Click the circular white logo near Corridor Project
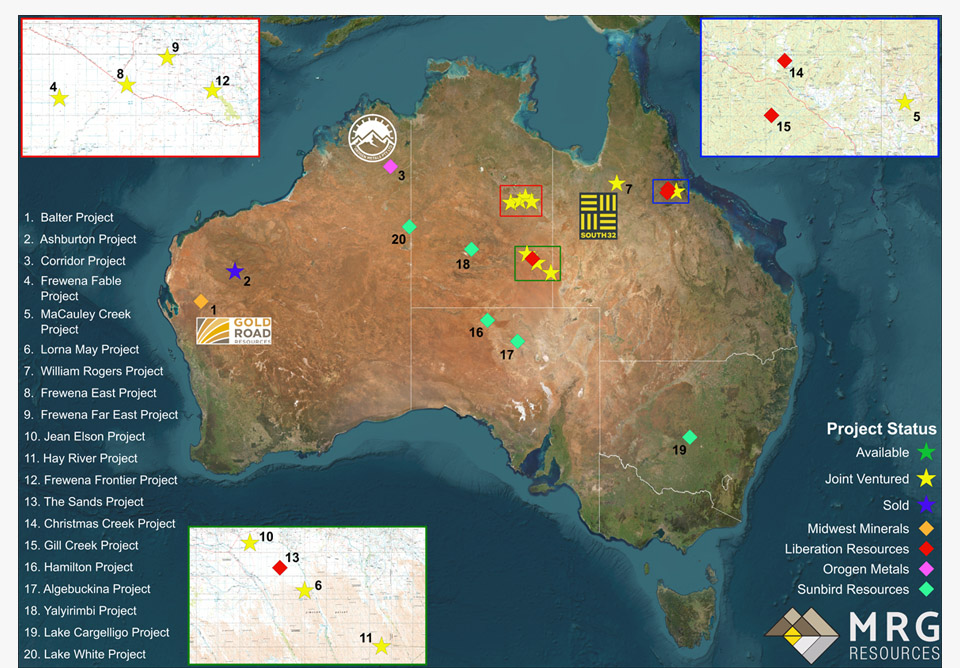This screenshot has height=668, width=960. 372,138
